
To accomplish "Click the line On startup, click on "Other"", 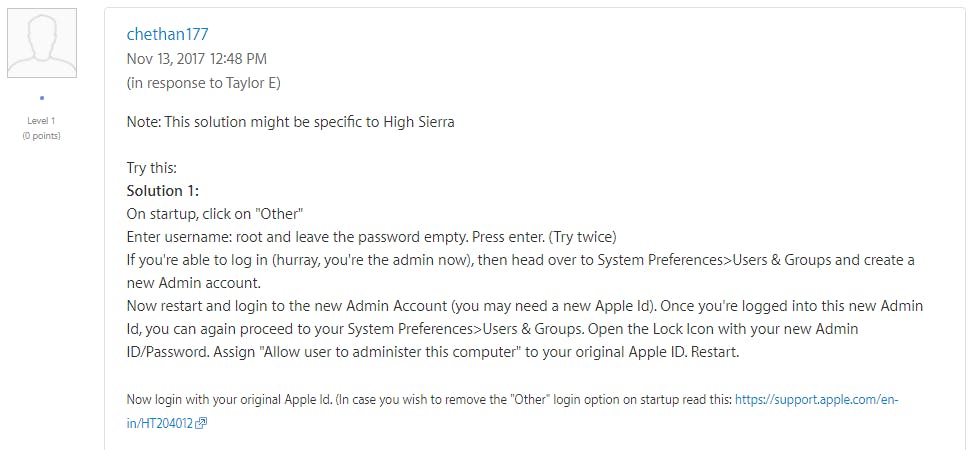I will coord(215,213).
